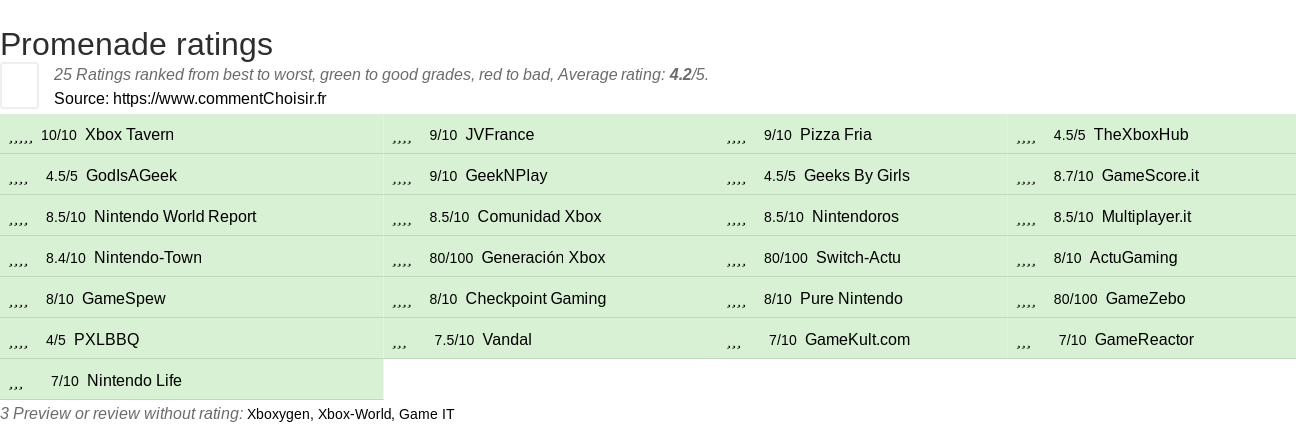Click the star icons next to Vandal
Image resolution: width=1296 pixels, height=425 pixels.
[x=400, y=341]
